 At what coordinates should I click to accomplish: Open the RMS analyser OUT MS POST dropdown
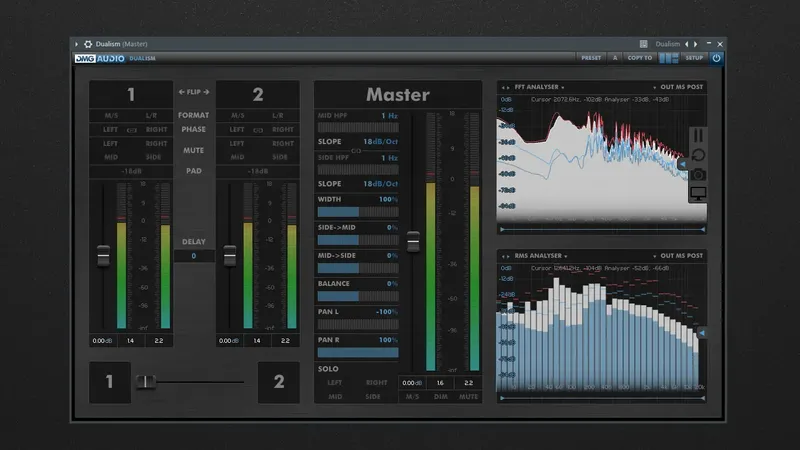(679, 256)
